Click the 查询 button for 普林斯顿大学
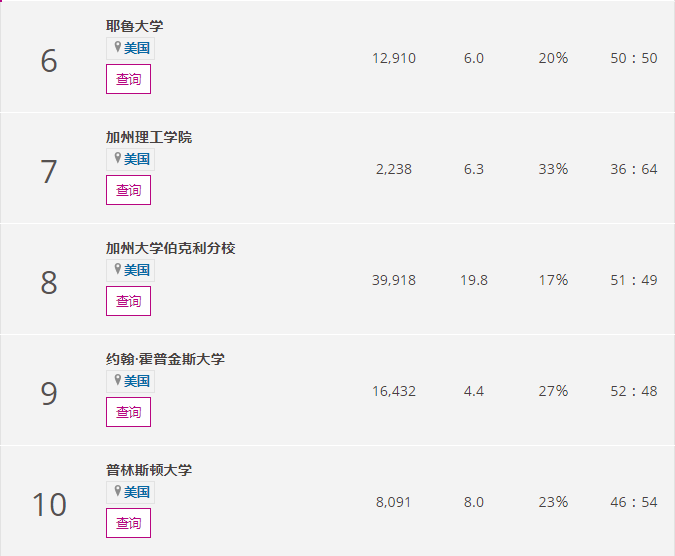 pos(128,523)
